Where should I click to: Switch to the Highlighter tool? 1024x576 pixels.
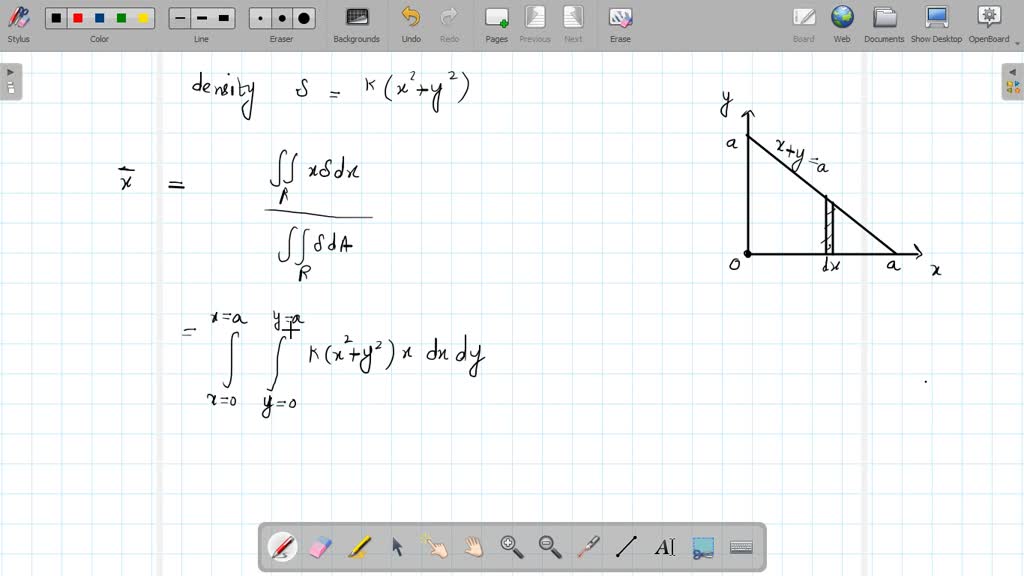click(x=361, y=546)
